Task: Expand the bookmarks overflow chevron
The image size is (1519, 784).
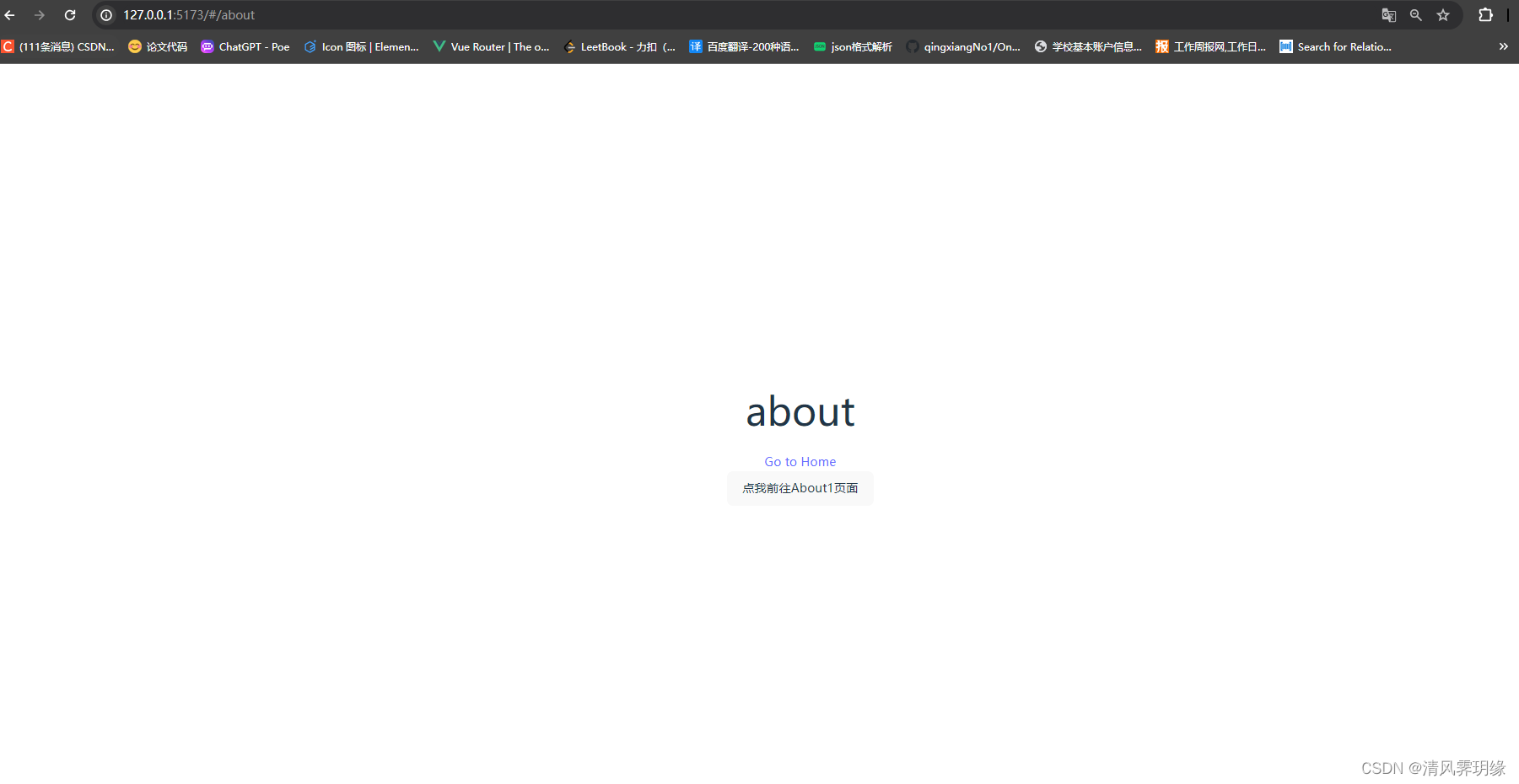Action: coord(1503,47)
